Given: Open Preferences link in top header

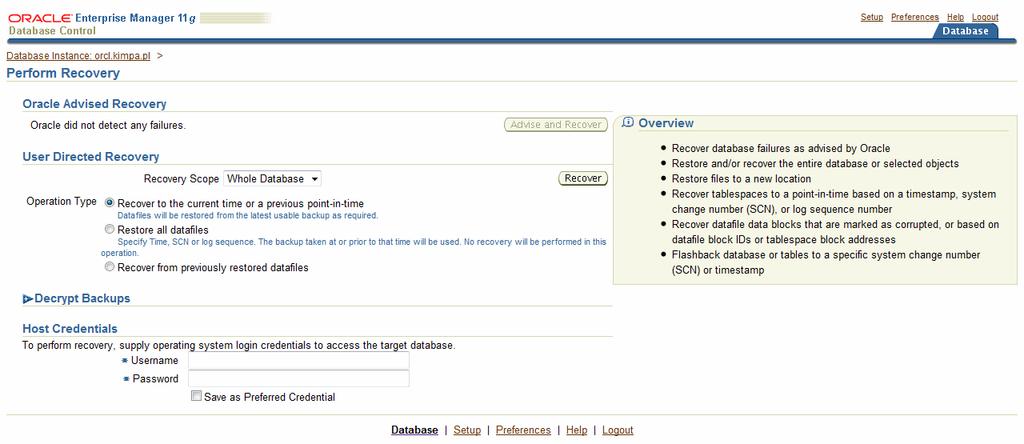Looking at the screenshot, I should point(915,17).
